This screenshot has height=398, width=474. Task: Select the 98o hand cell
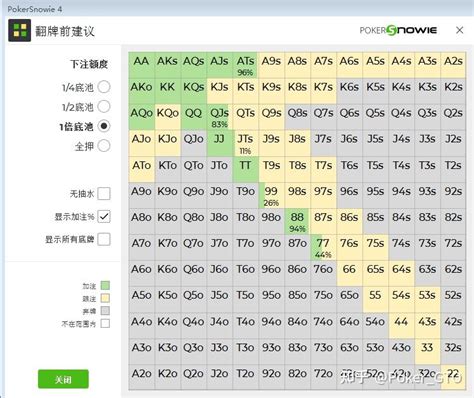point(272,221)
